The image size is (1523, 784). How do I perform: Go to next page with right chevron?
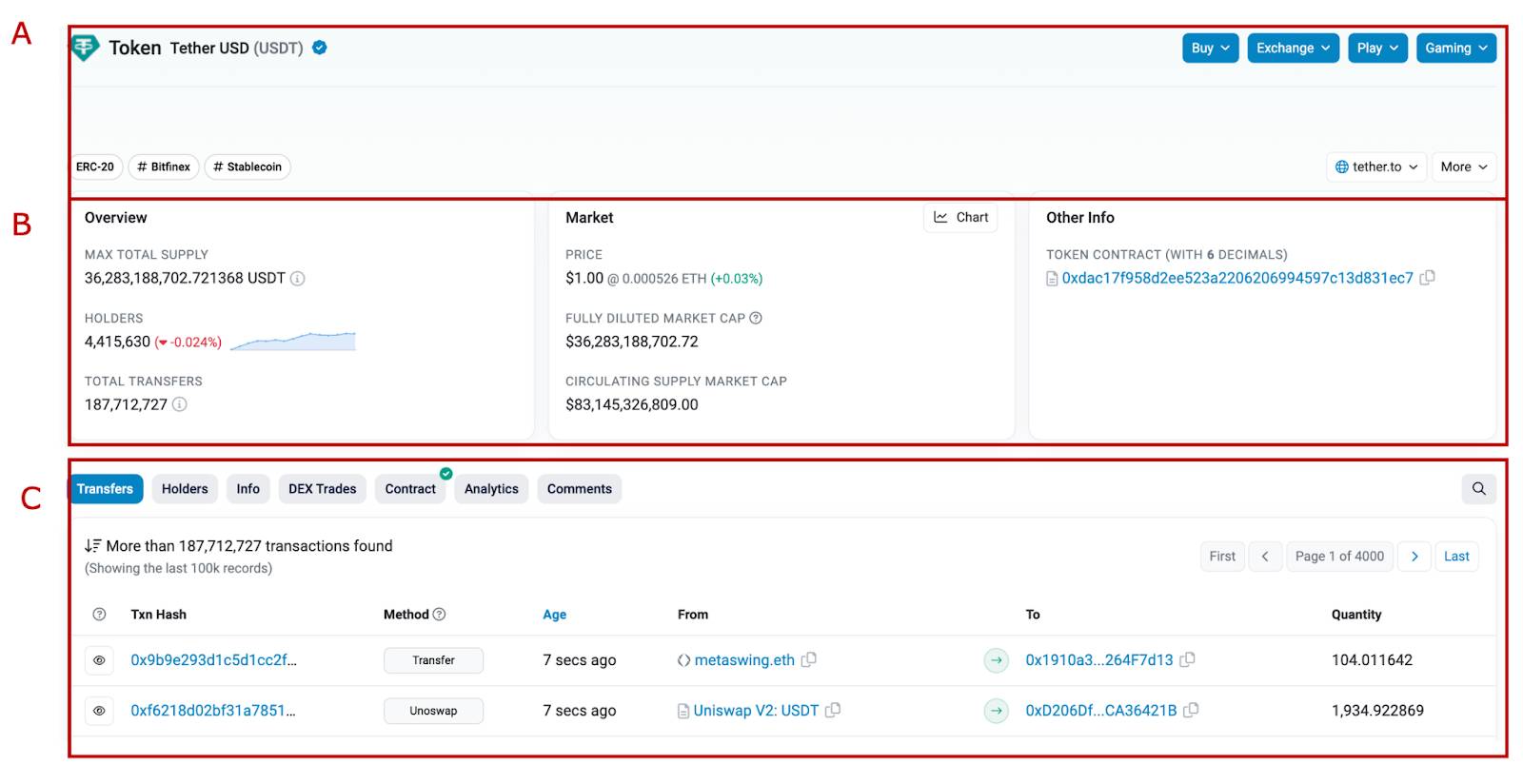tap(1414, 557)
